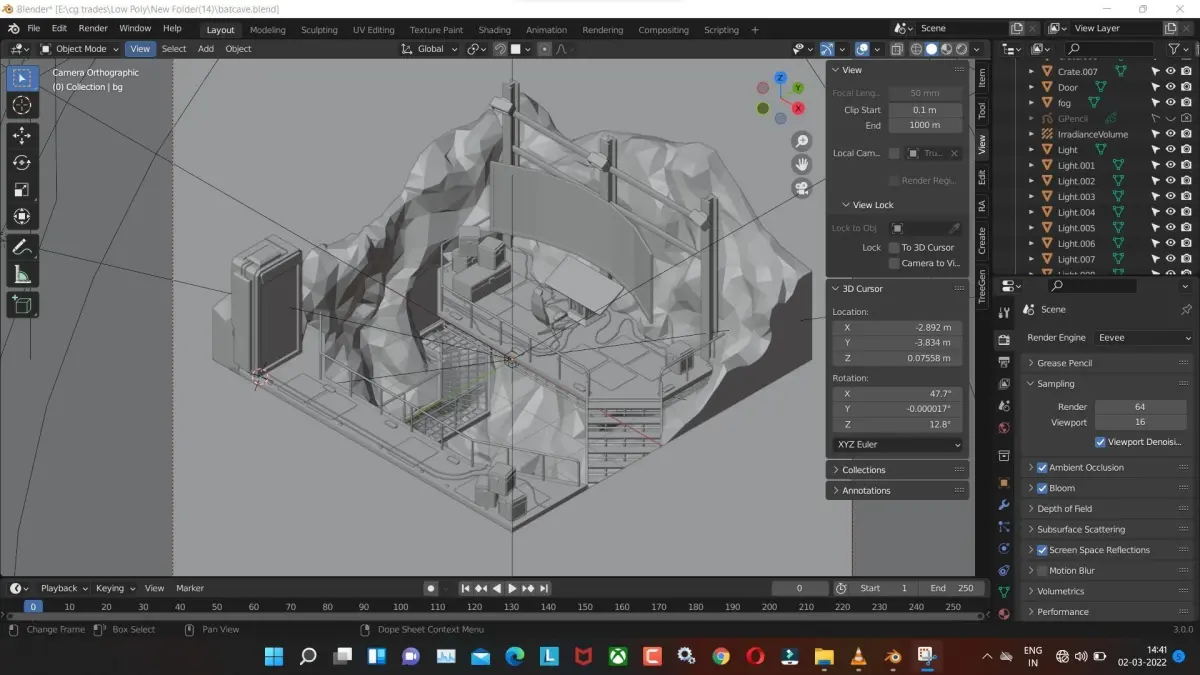Open the Render menu
This screenshot has height=675, width=1200.
click(x=93, y=29)
